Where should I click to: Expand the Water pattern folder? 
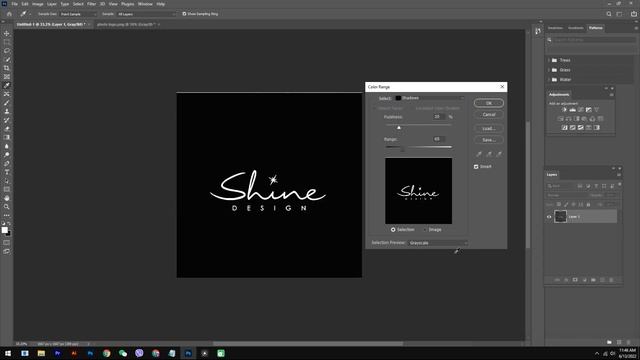[549, 80]
